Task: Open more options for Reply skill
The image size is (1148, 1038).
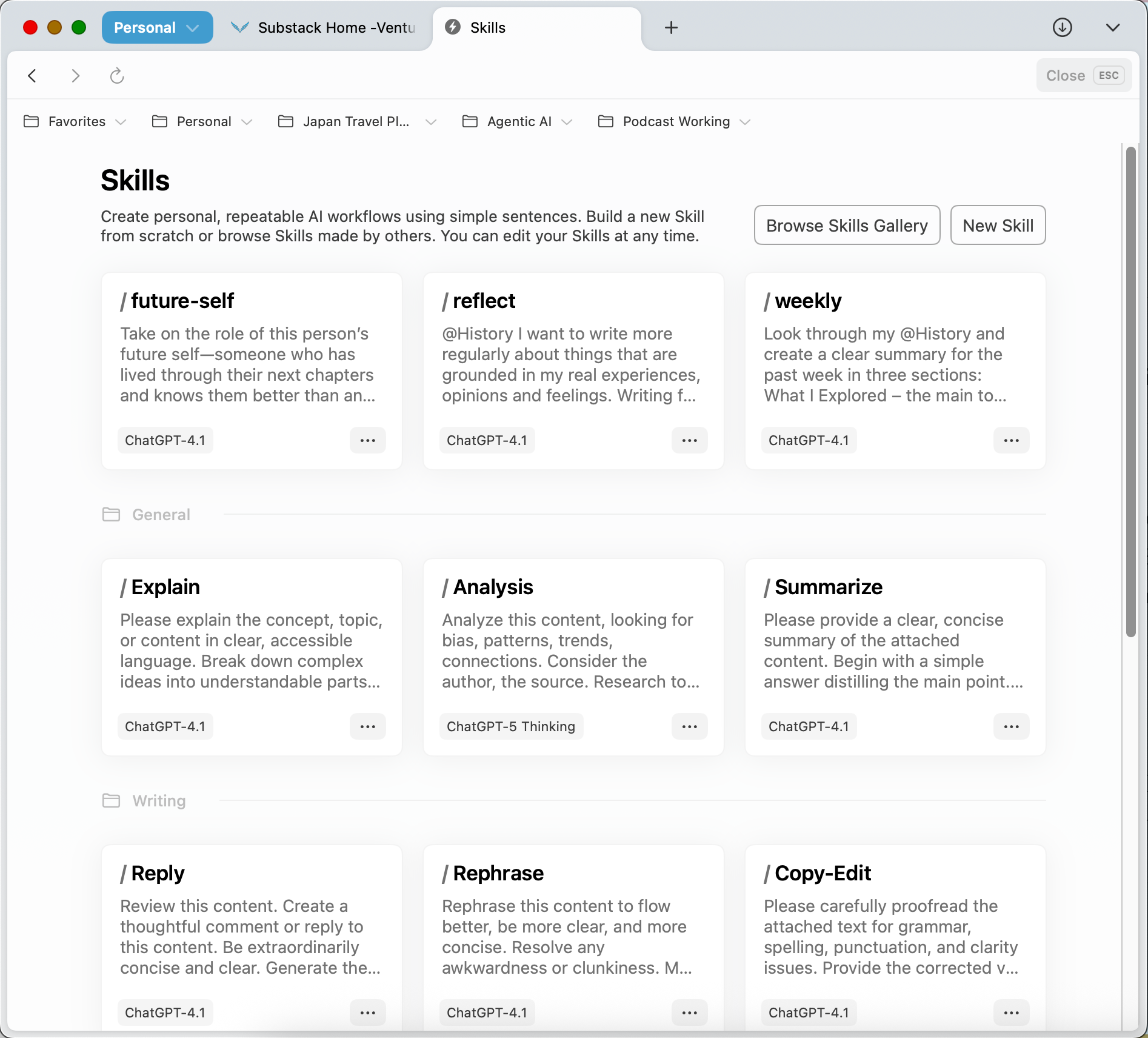Action: tap(368, 1013)
